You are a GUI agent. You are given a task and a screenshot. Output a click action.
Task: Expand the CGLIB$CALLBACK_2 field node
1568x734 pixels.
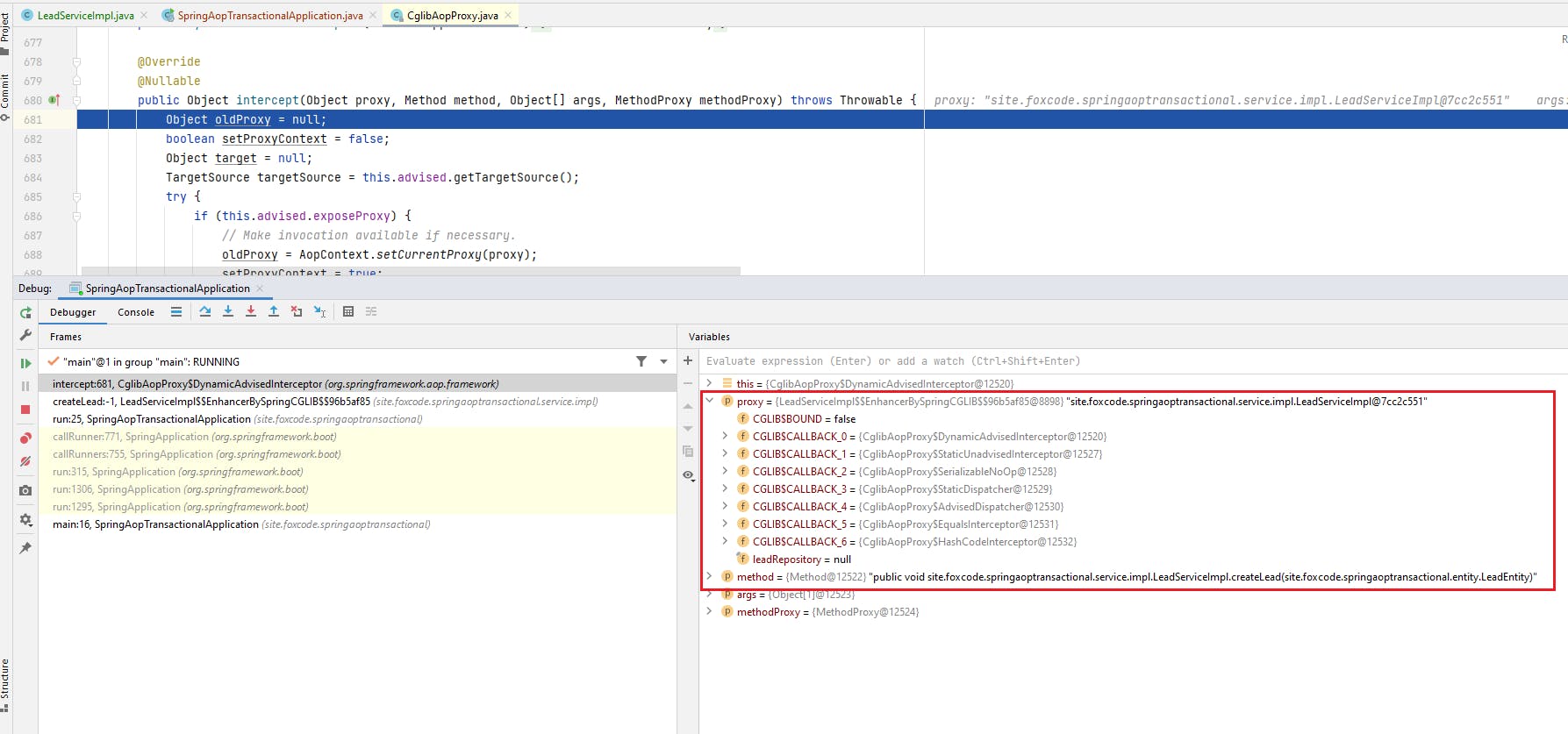[x=725, y=471]
